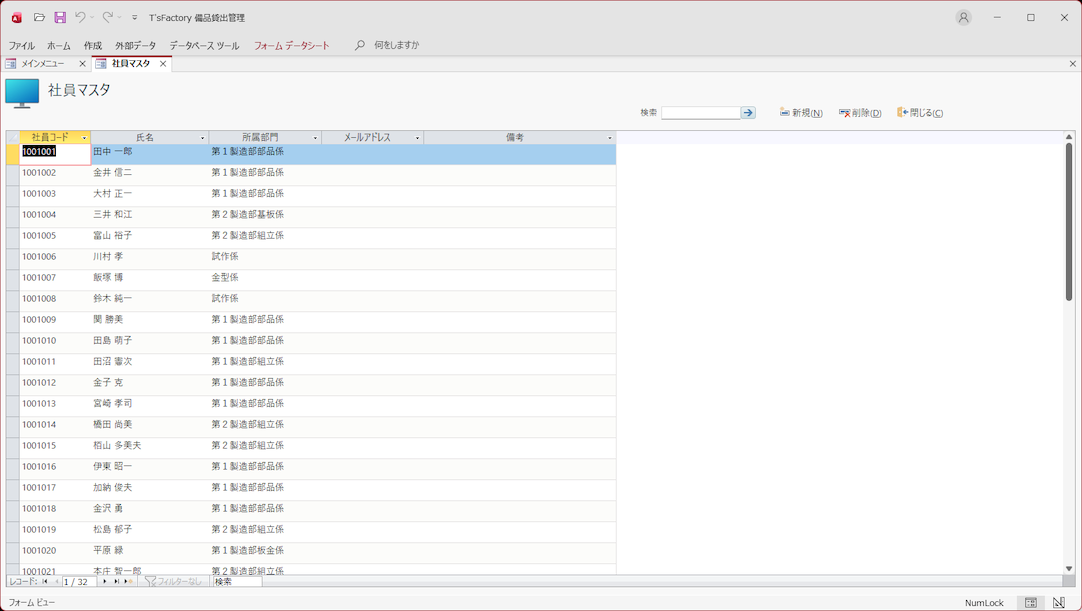Expand the 所属部門 column dropdown arrow
The image size is (1082, 611).
click(315, 138)
